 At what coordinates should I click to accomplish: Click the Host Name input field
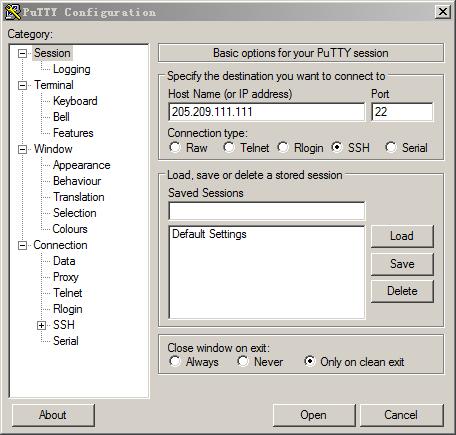266,112
